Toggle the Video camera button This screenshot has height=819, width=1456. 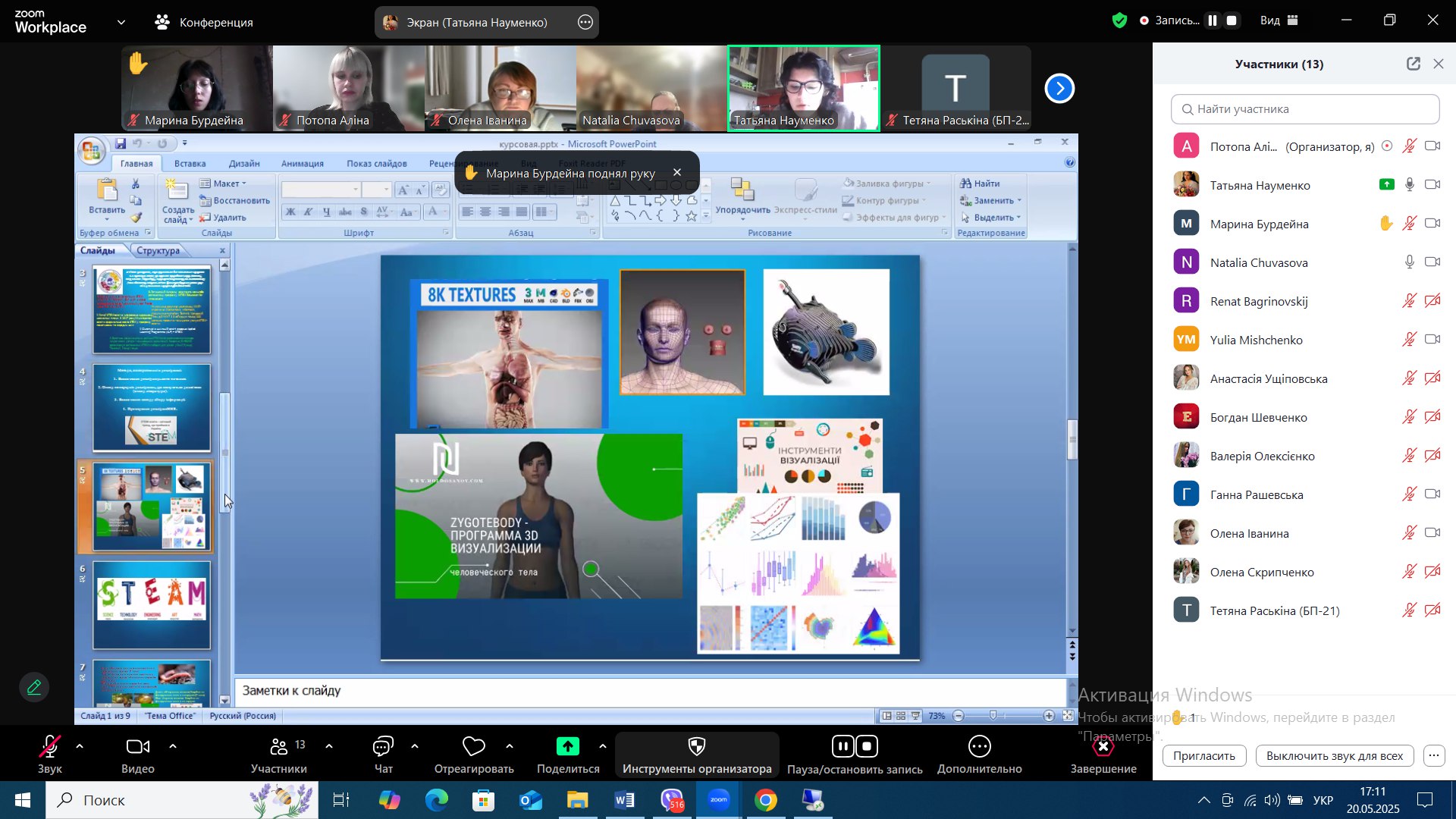(x=137, y=747)
